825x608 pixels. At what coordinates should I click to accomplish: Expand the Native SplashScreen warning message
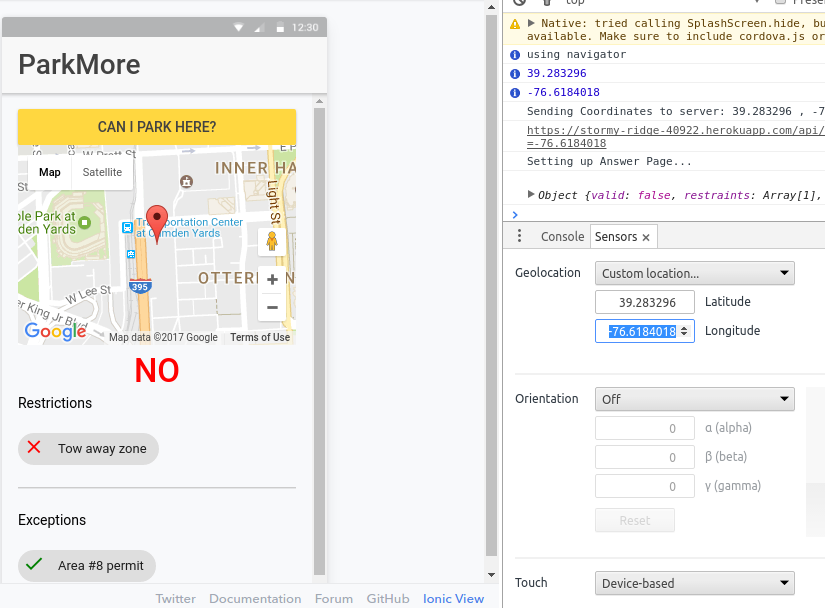click(531, 23)
